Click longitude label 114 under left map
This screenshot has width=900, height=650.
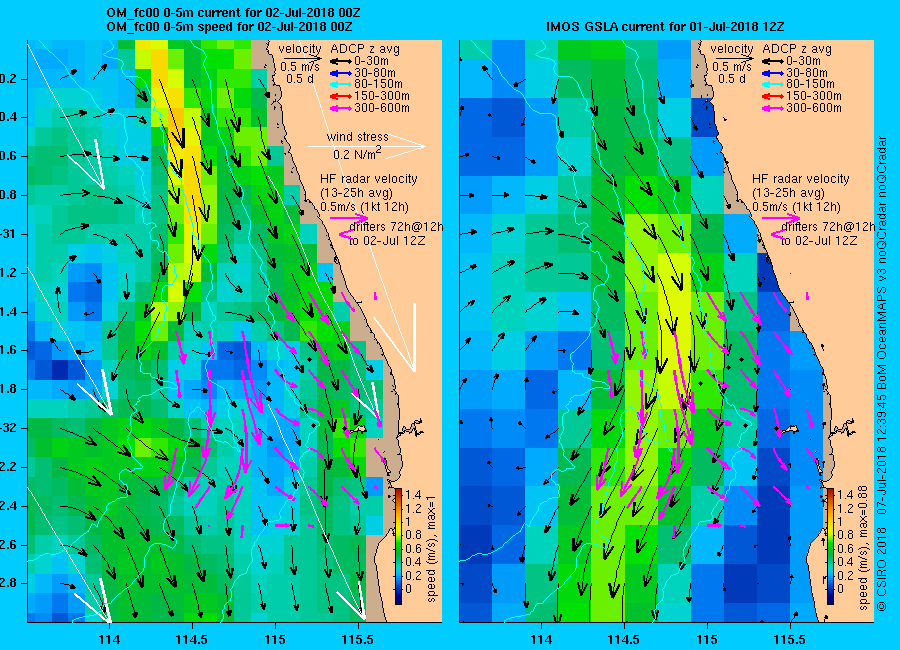coord(109,639)
